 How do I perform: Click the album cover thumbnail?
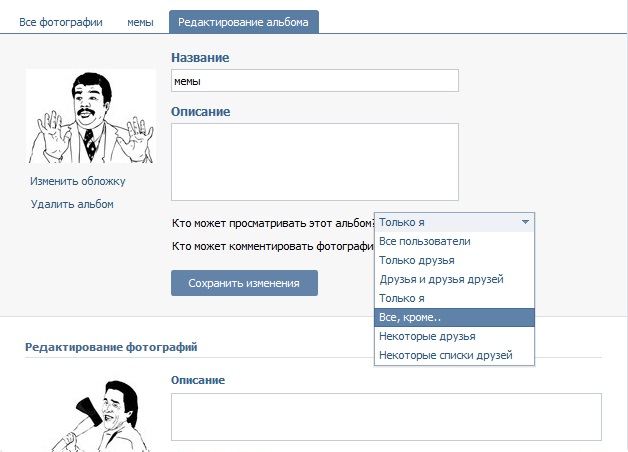point(91,117)
